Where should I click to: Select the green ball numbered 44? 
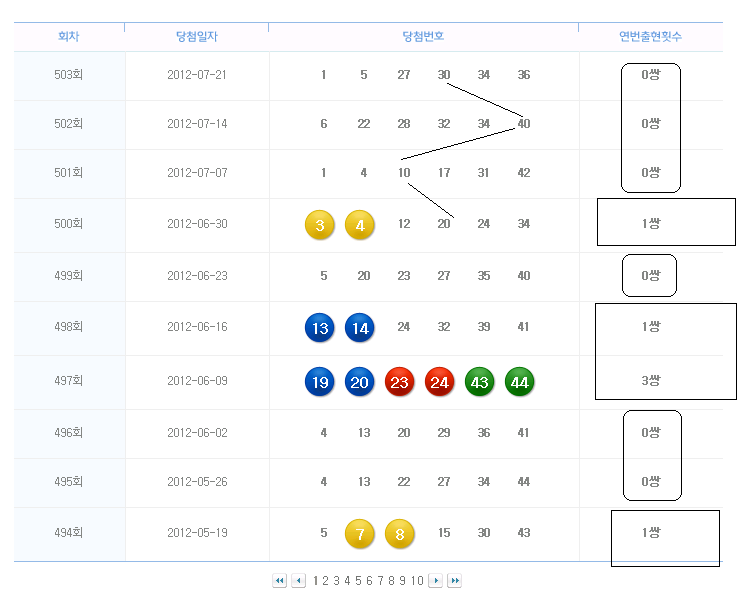[x=520, y=382]
